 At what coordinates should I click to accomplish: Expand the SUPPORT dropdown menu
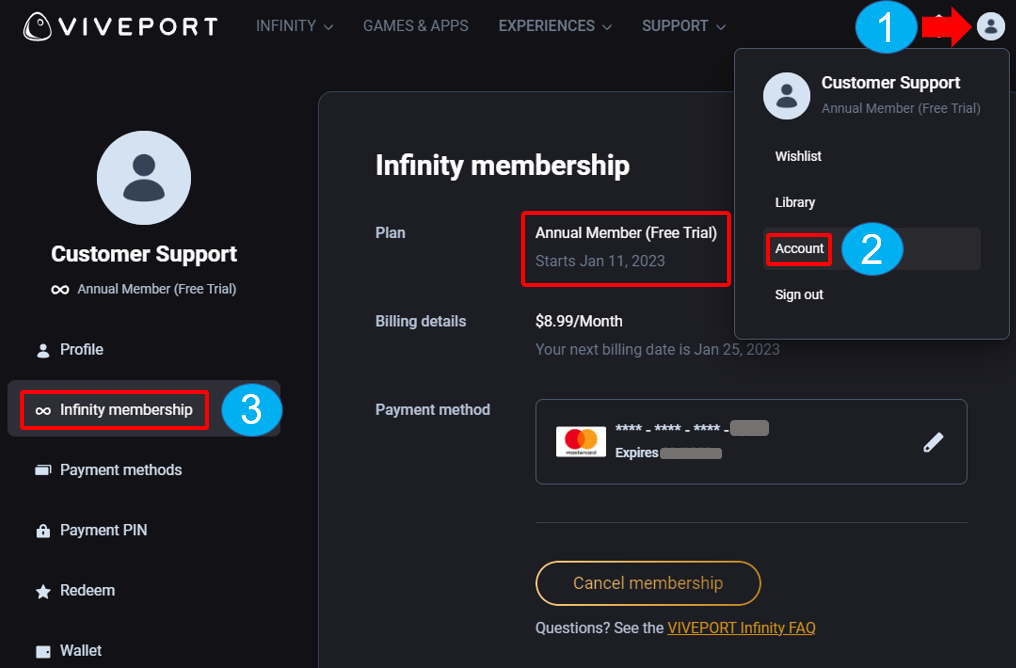[684, 26]
